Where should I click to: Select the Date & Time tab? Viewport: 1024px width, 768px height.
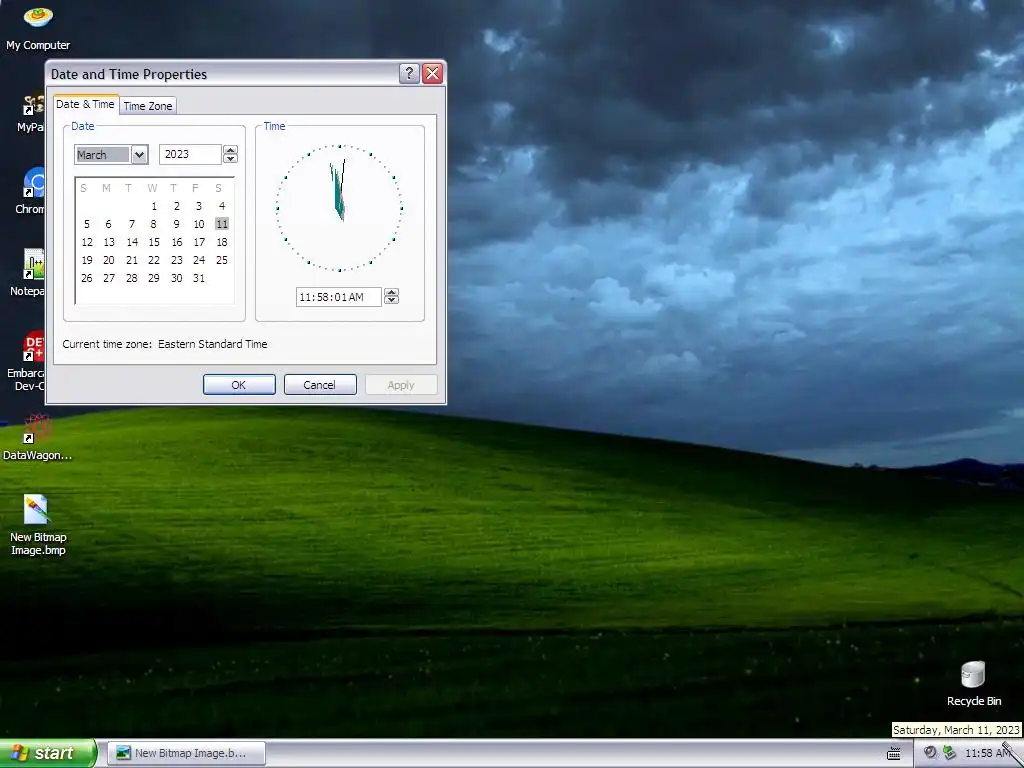[85, 104]
